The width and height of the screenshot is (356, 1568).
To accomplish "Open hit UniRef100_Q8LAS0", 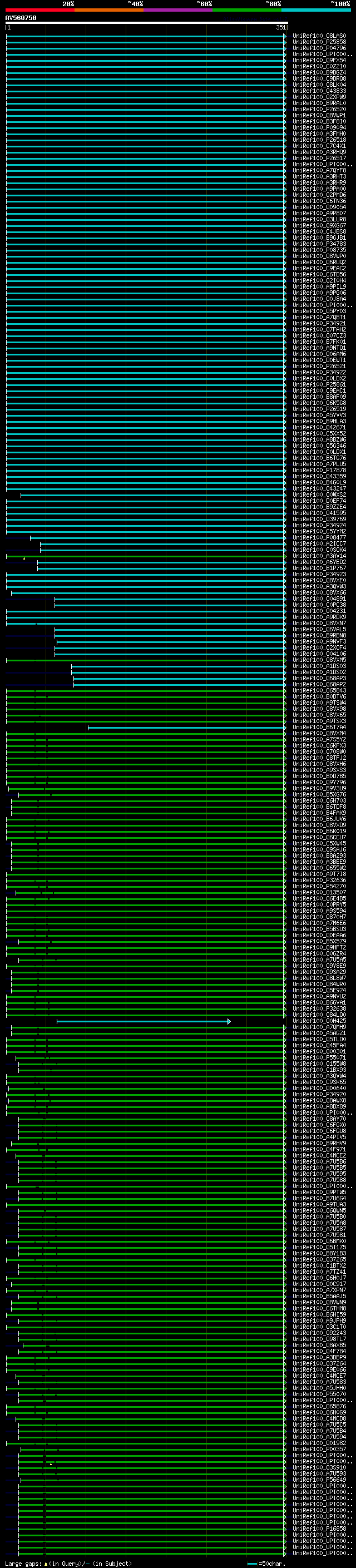I will point(319,36).
